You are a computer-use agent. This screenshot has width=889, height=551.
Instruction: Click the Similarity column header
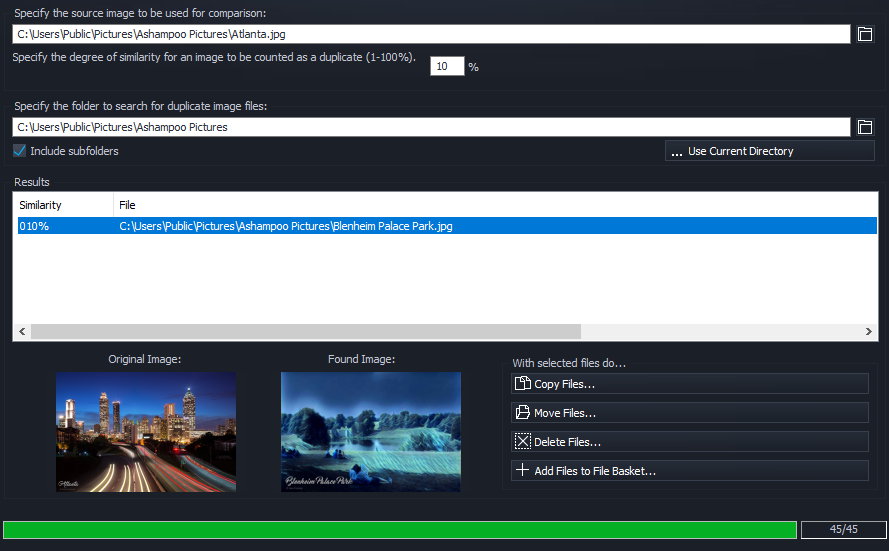point(62,205)
